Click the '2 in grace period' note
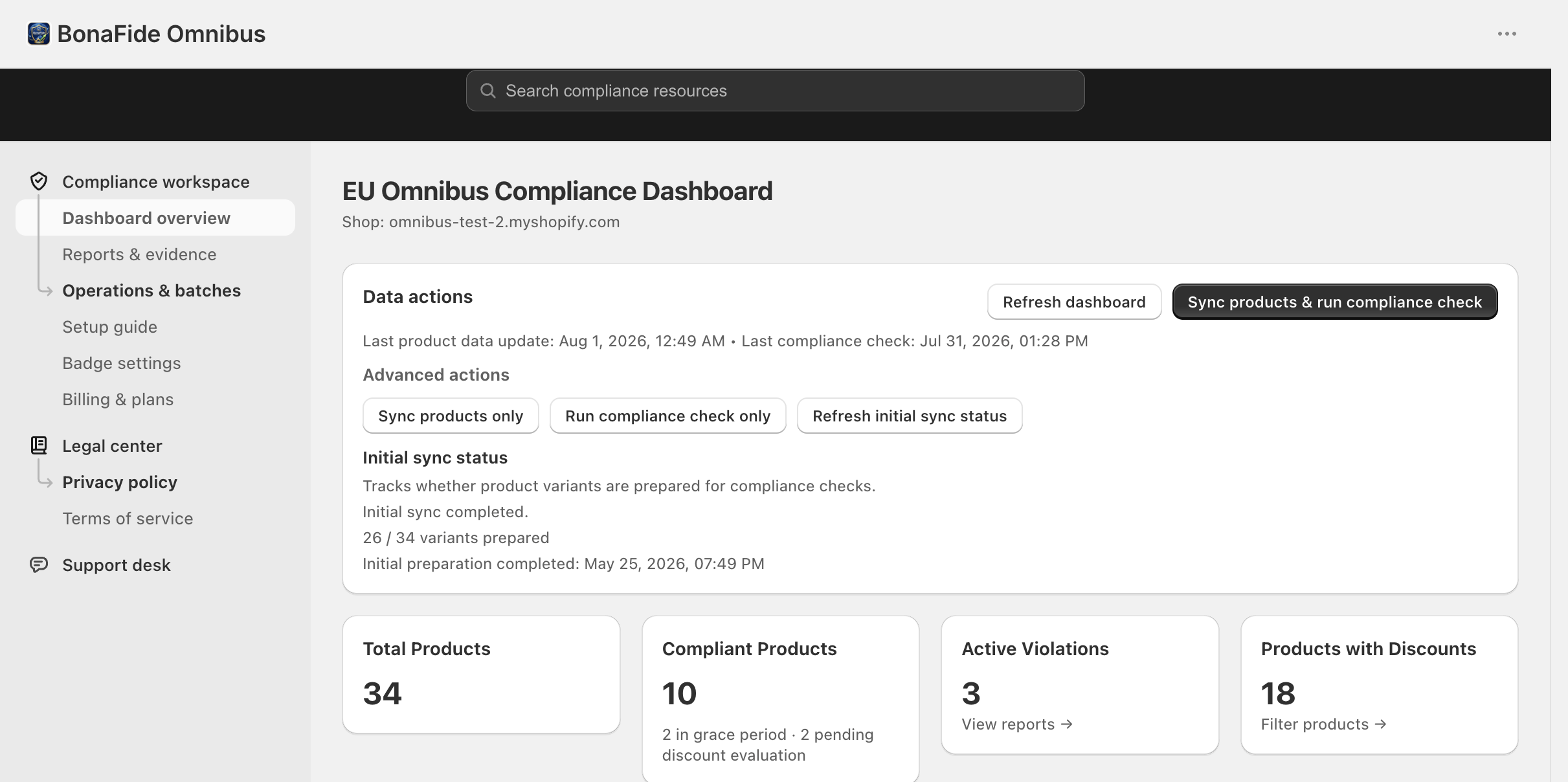Screen dimensions: 1568x782 (724, 735)
